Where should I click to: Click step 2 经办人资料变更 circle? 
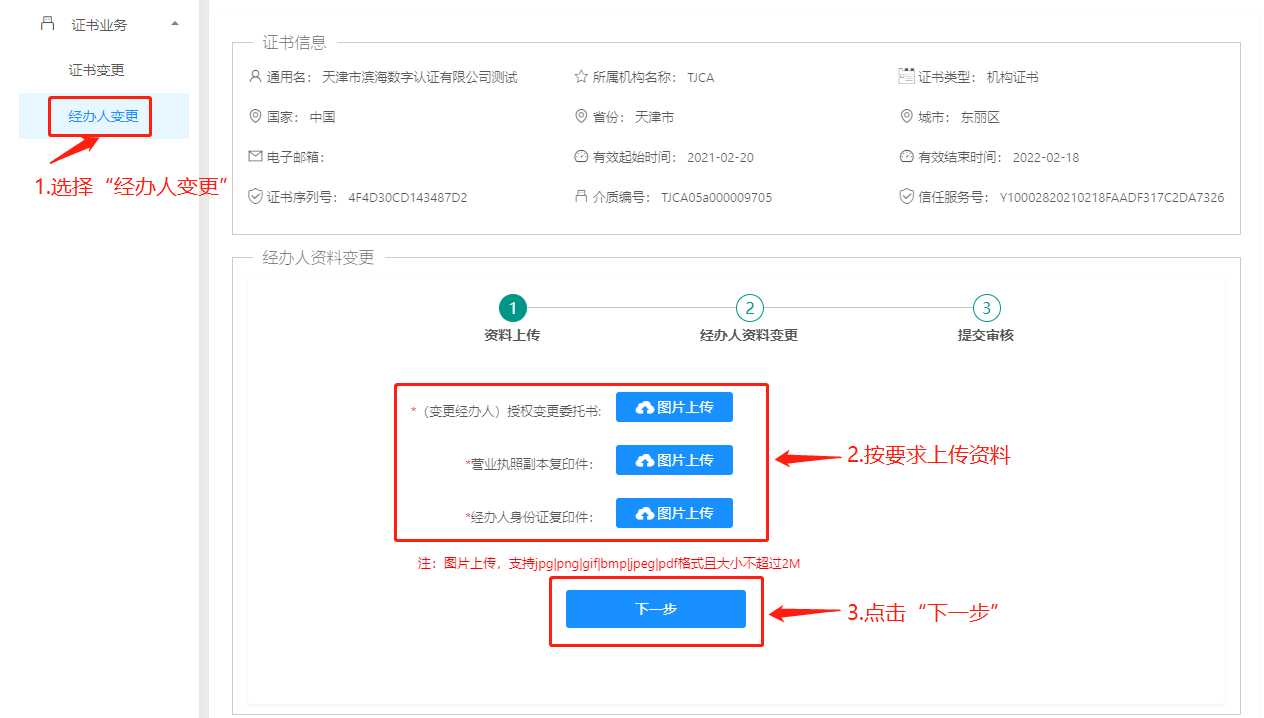click(x=749, y=308)
